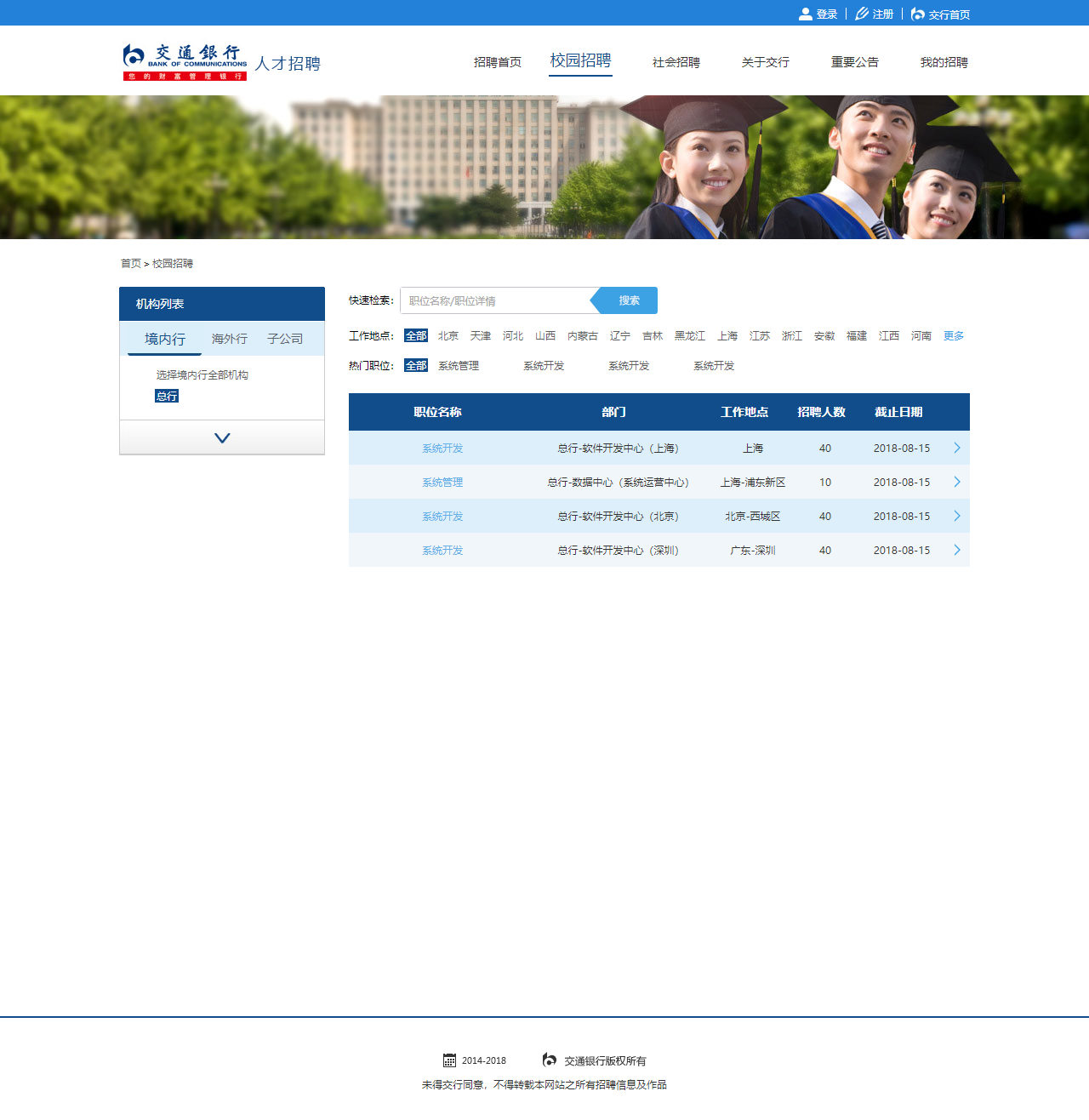Open 系统管理 job title link
The height and width of the screenshot is (1120, 1089).
tap(442, 483)
